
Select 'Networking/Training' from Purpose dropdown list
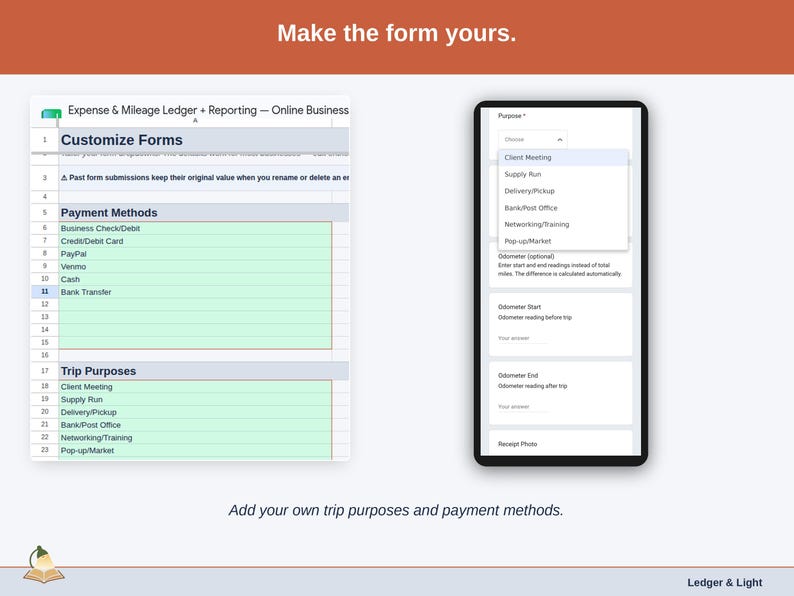pos(563,224)
